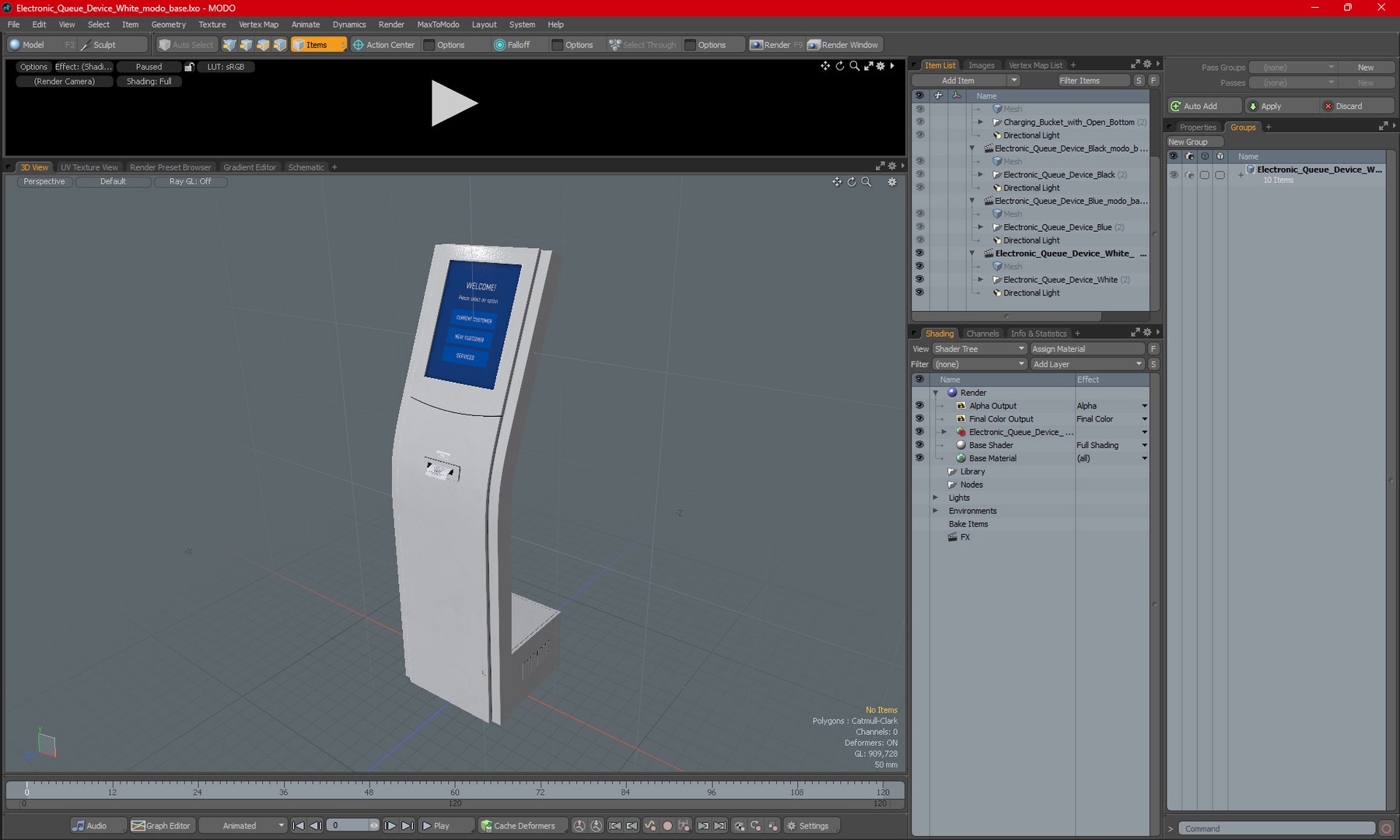Click the Discard button
This screenshot has height=840, width=1400.
coord(1356,107)
